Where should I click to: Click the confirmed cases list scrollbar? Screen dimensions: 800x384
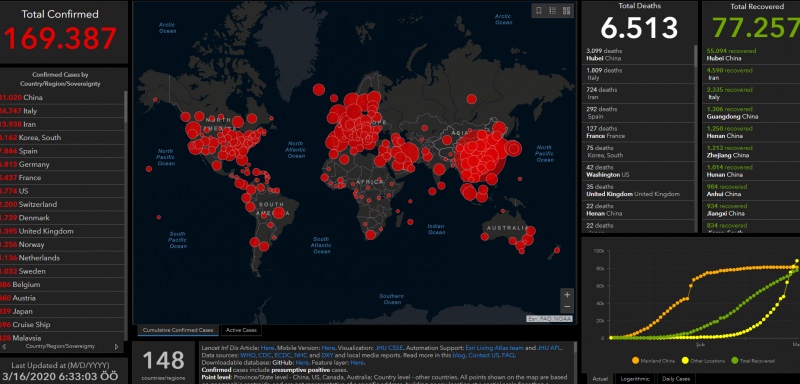126,107
